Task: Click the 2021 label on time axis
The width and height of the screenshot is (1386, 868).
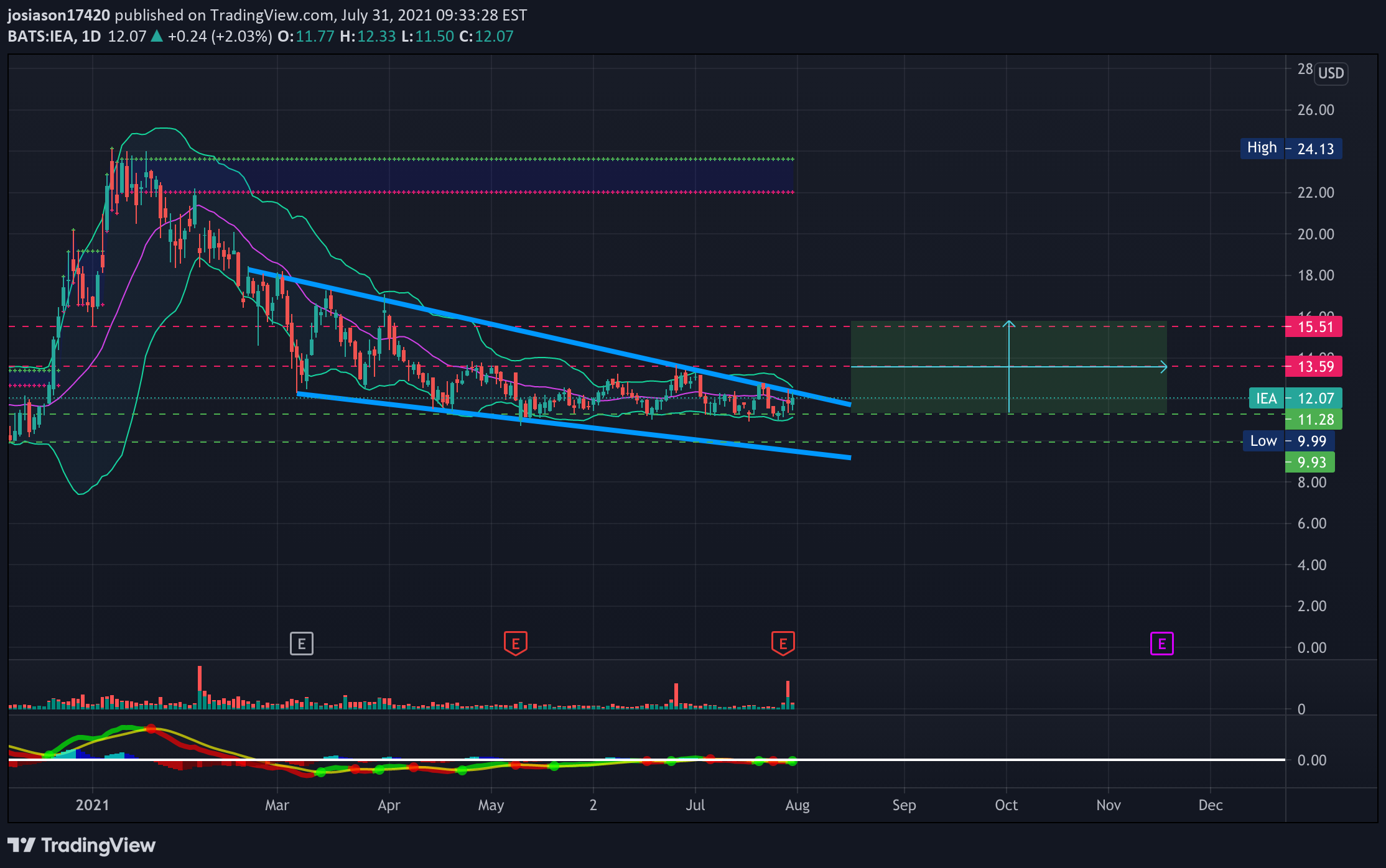Action: pyautogui.click(x=92, y=805)
